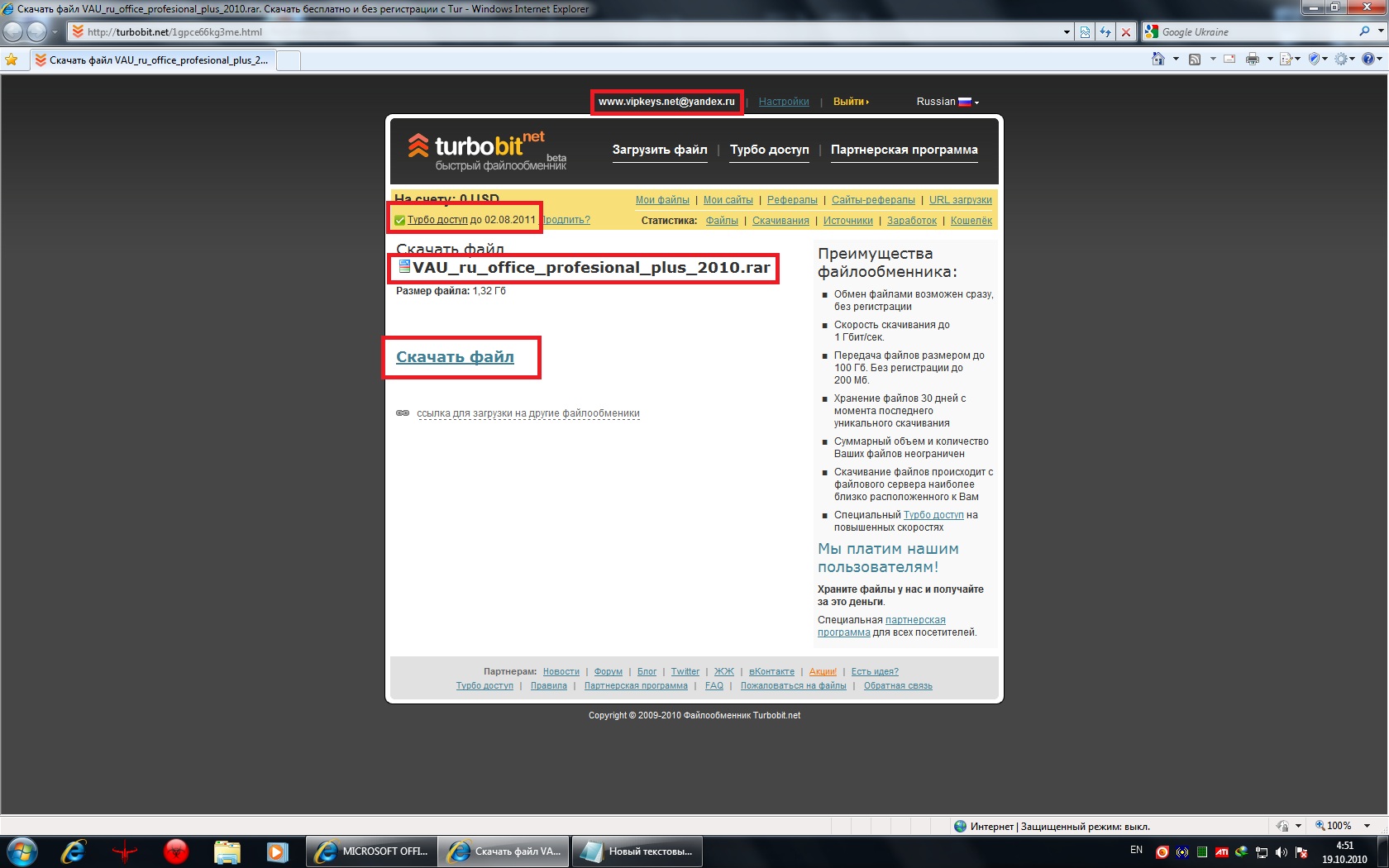Switch to Новый текстовы... Notepad taskbar window

coord(637,851)
